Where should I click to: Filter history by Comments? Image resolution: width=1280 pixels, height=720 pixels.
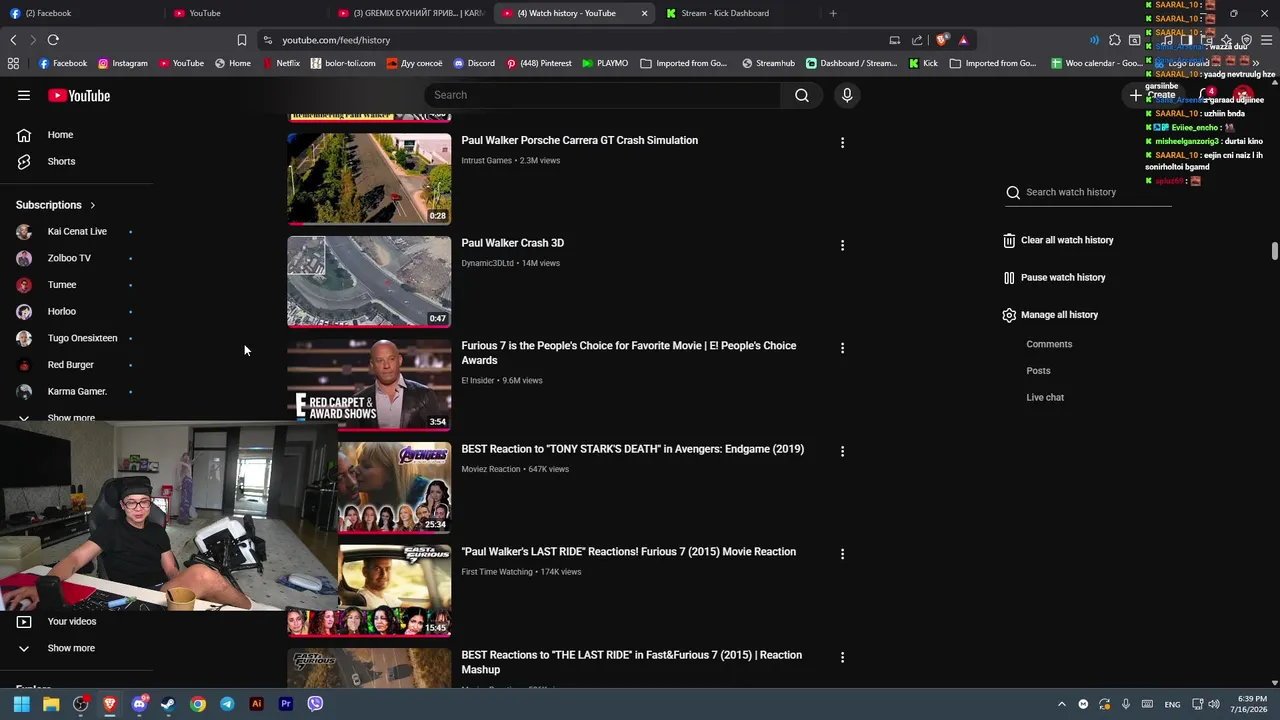(x=1049, y=344)
